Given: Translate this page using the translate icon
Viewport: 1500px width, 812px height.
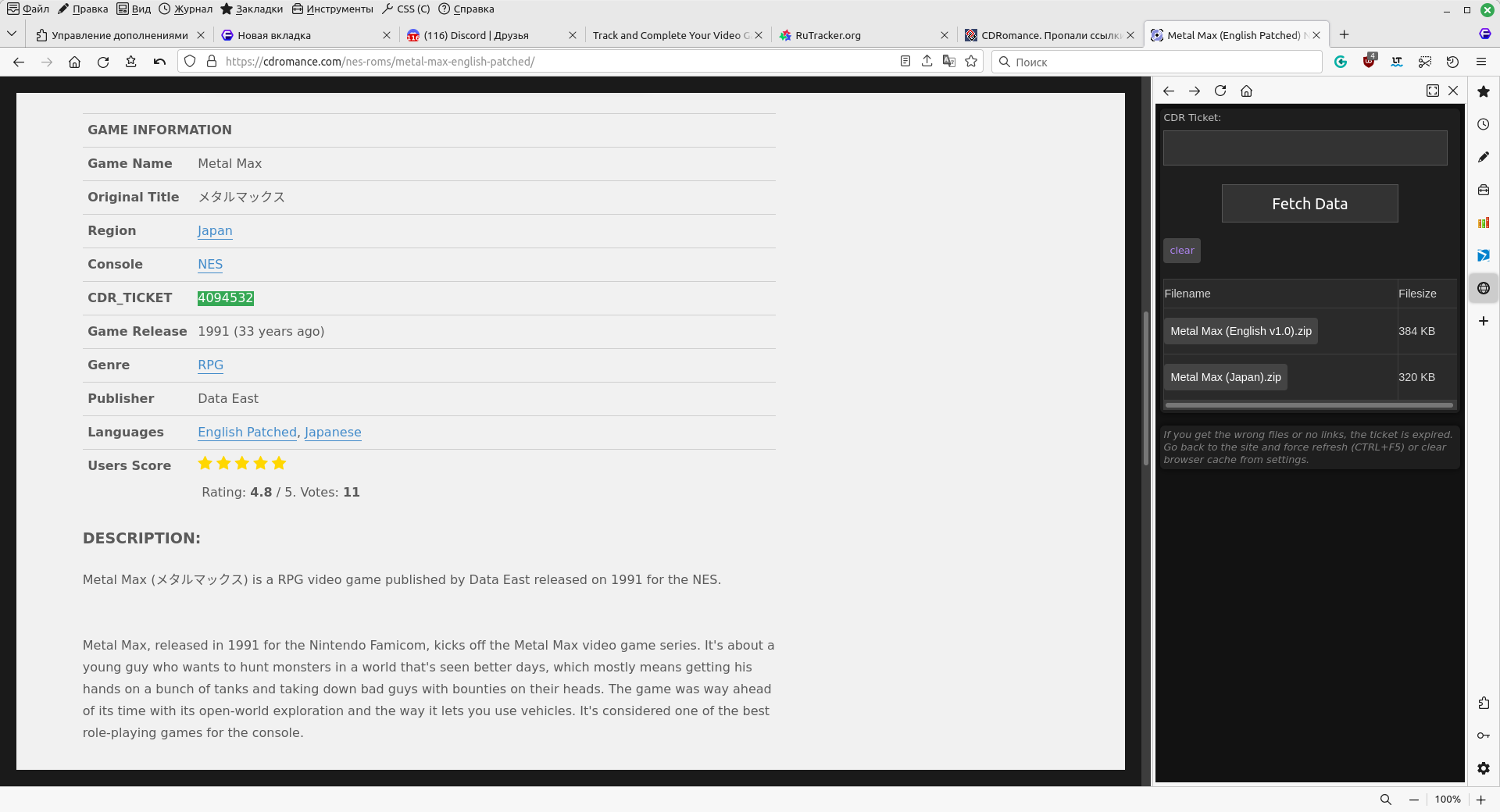Looking at the screenshot, I should pyautogui.click(x=949, y=62).
